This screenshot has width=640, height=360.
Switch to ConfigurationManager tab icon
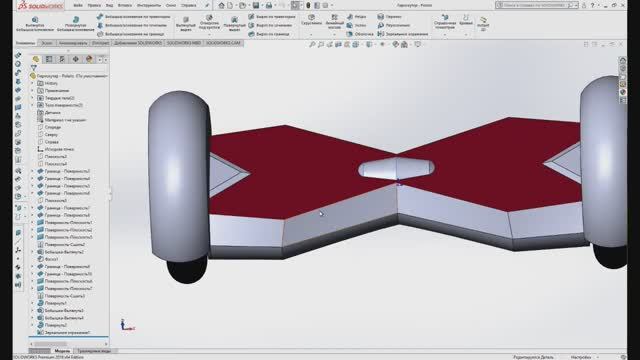point(62,59)
